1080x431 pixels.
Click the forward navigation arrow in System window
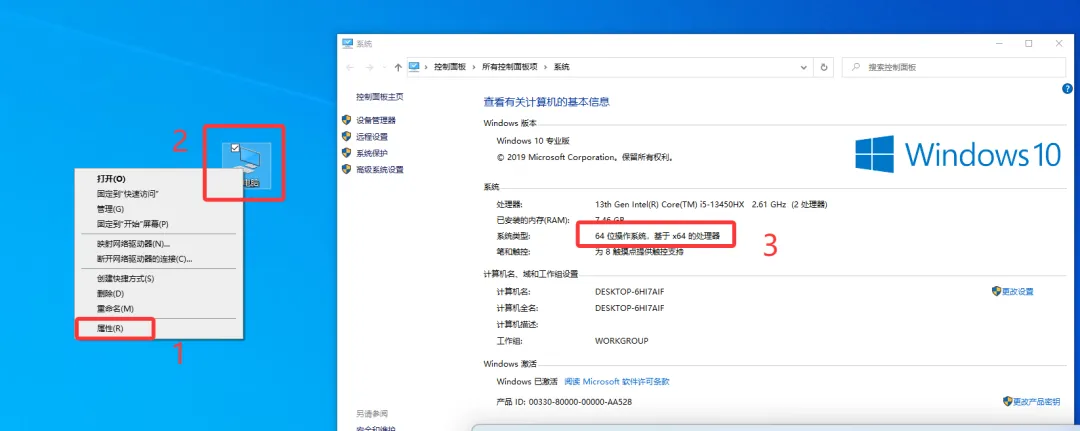point(370,67)
